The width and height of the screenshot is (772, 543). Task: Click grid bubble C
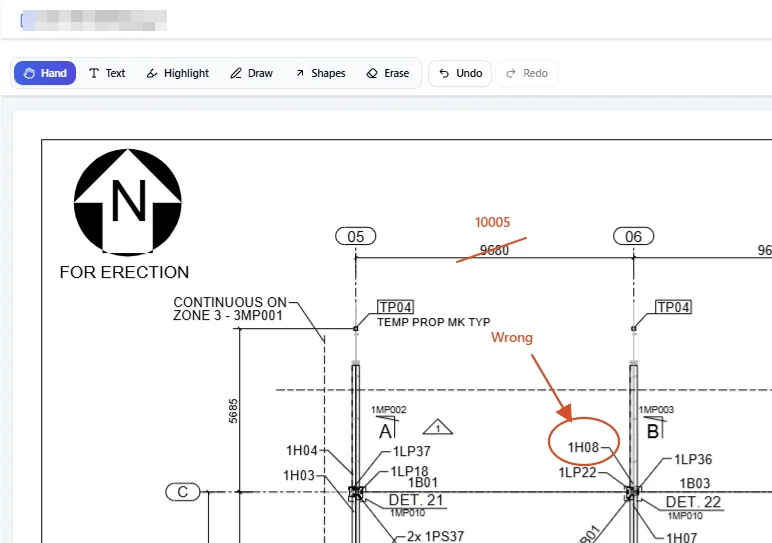point(183,492)
